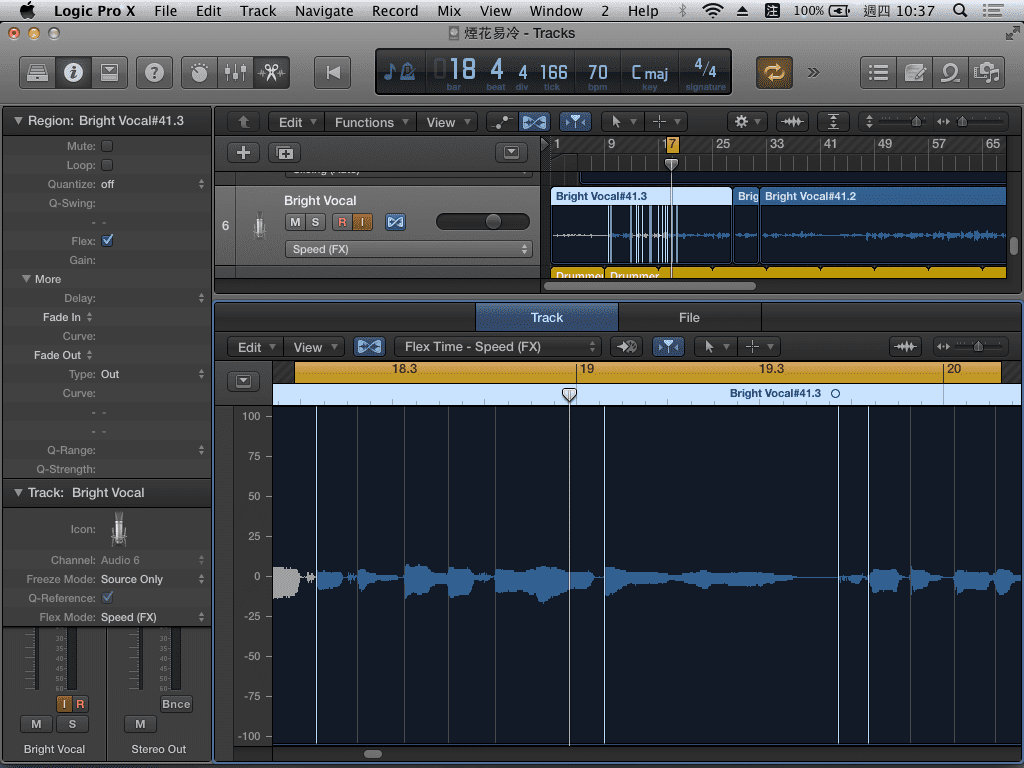This screenshot has height=768, width=1024.
Task: Toggle the Inspector info button
Action: click(73, 72)
